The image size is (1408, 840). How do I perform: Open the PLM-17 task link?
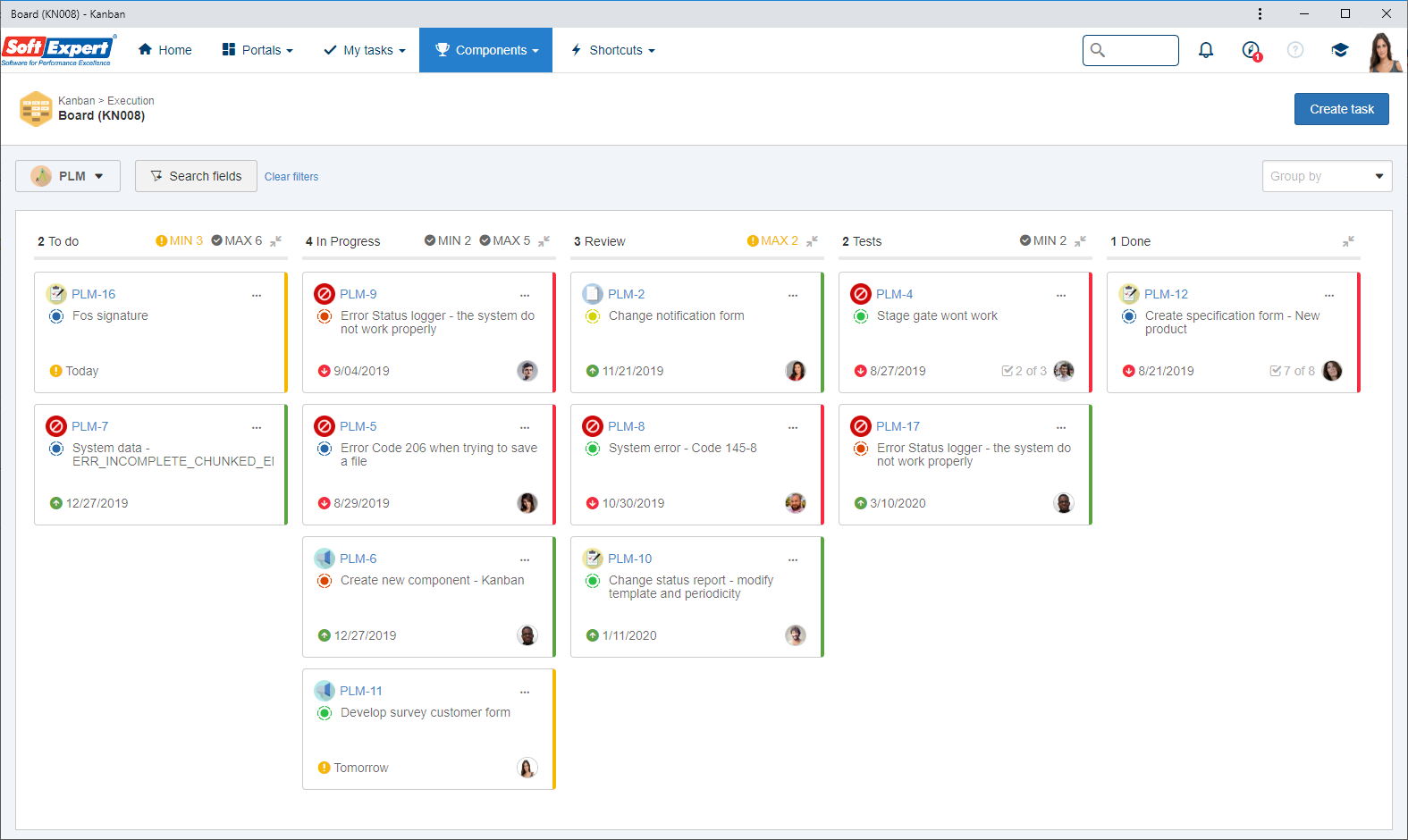tap(898, 426)
